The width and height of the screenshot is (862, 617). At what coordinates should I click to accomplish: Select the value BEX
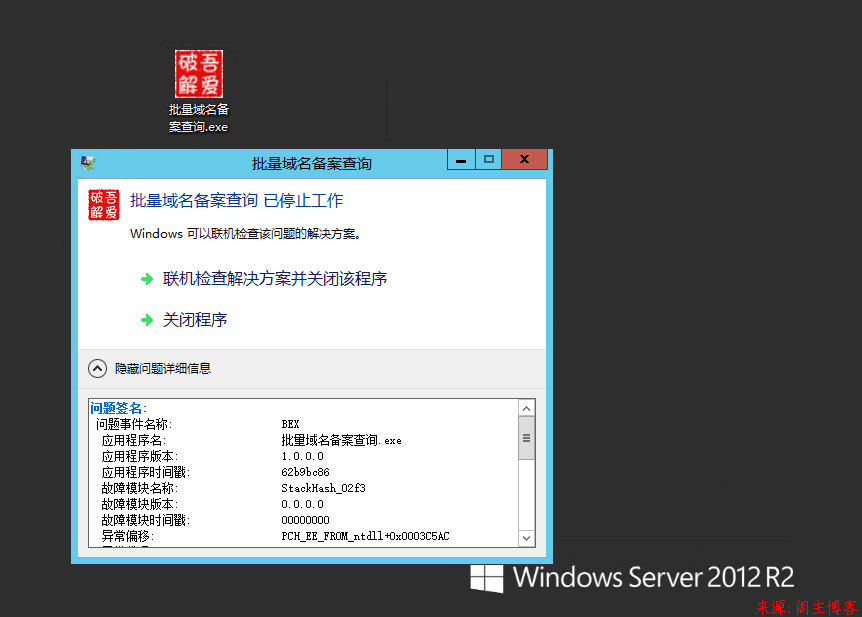click(290, 424)
